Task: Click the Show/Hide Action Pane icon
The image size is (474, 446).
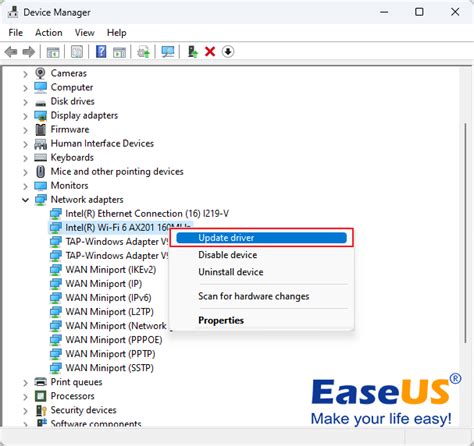Action: [119, 52]
